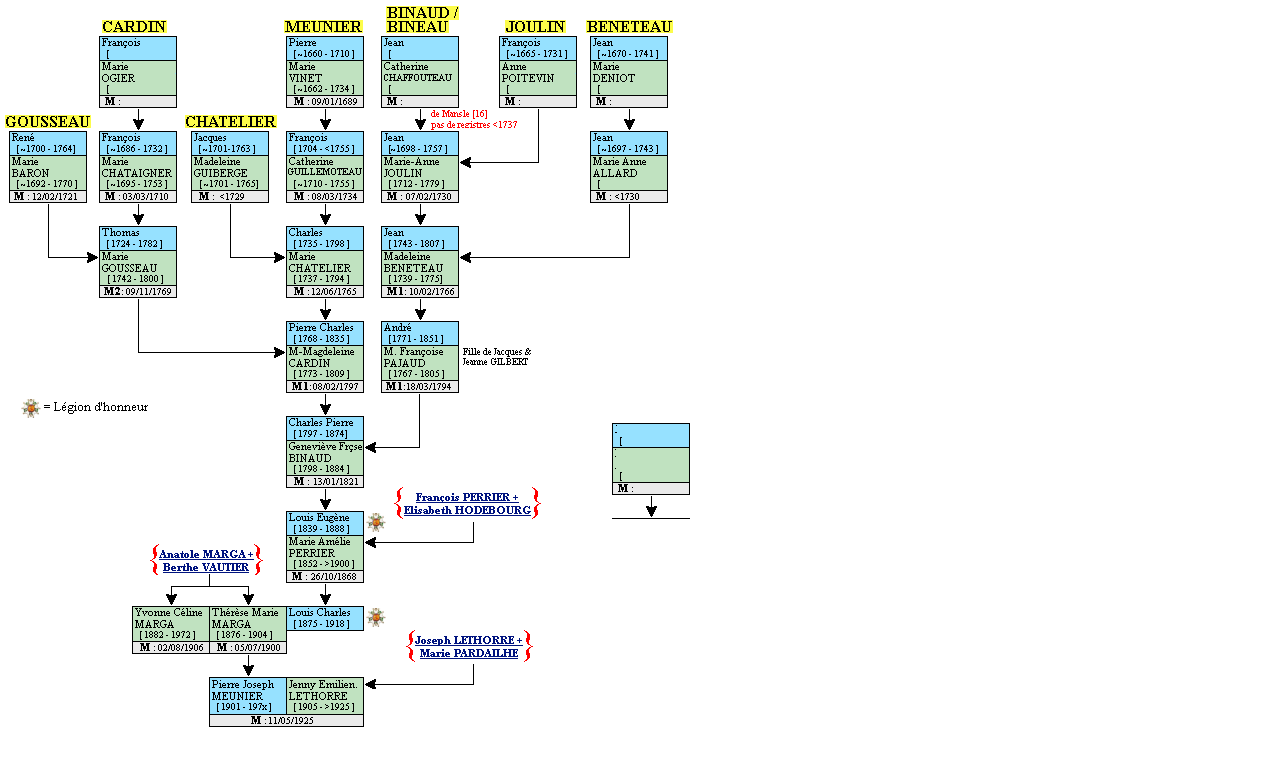
Task: Follow the Joseph LETHORRE + Marie PARDAILHE link
Action: coord(469,646)
